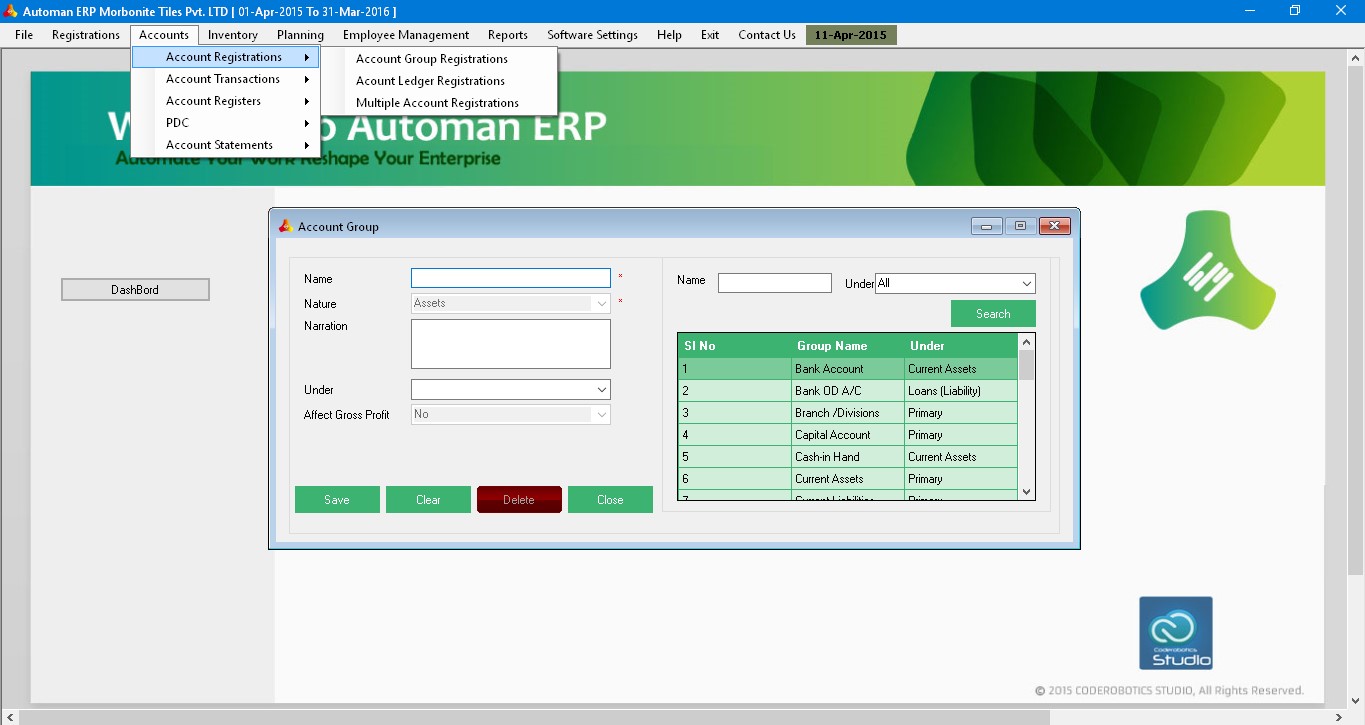Click the group Name input field

pyautogui.click(x=510, y=278)
